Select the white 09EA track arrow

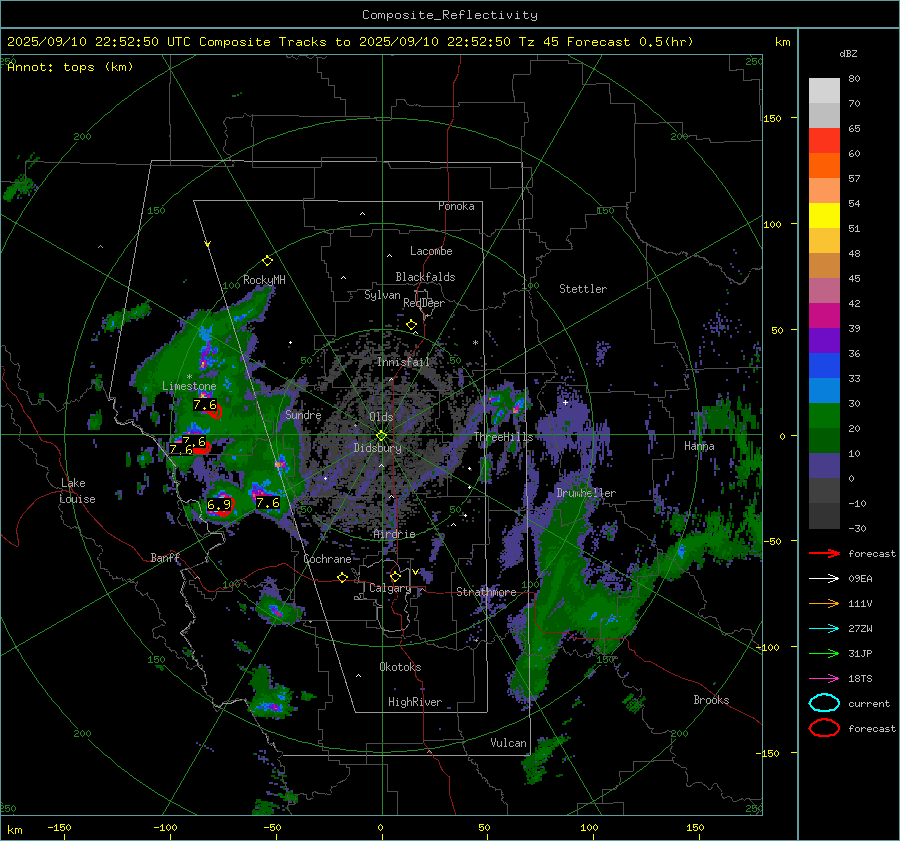pos(824,579)
